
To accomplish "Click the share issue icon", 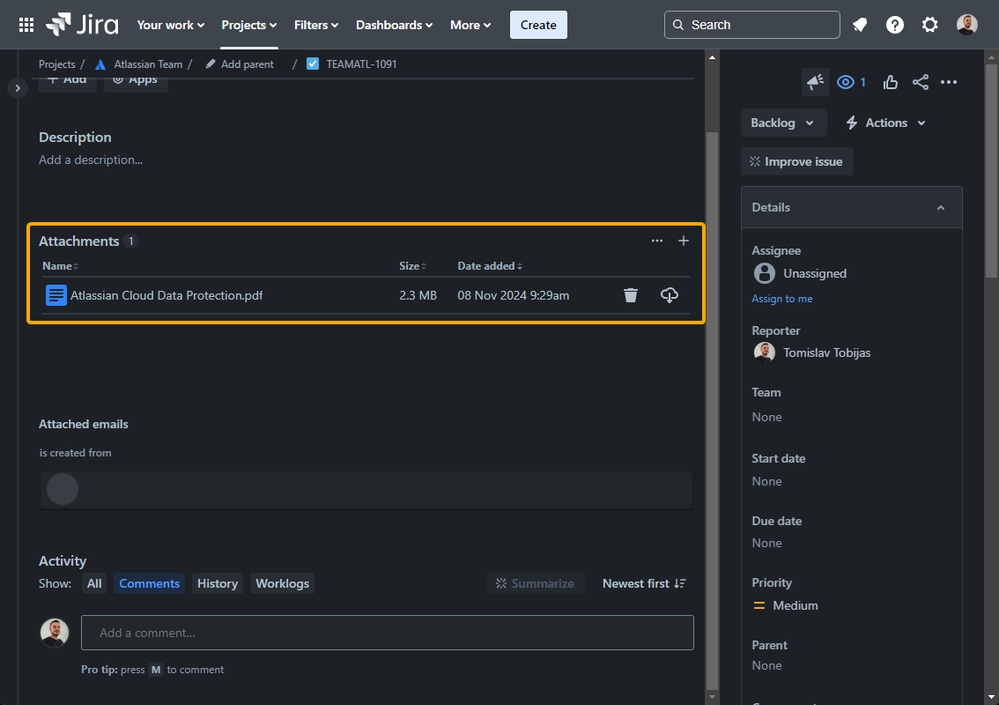I will coord(920,82).
